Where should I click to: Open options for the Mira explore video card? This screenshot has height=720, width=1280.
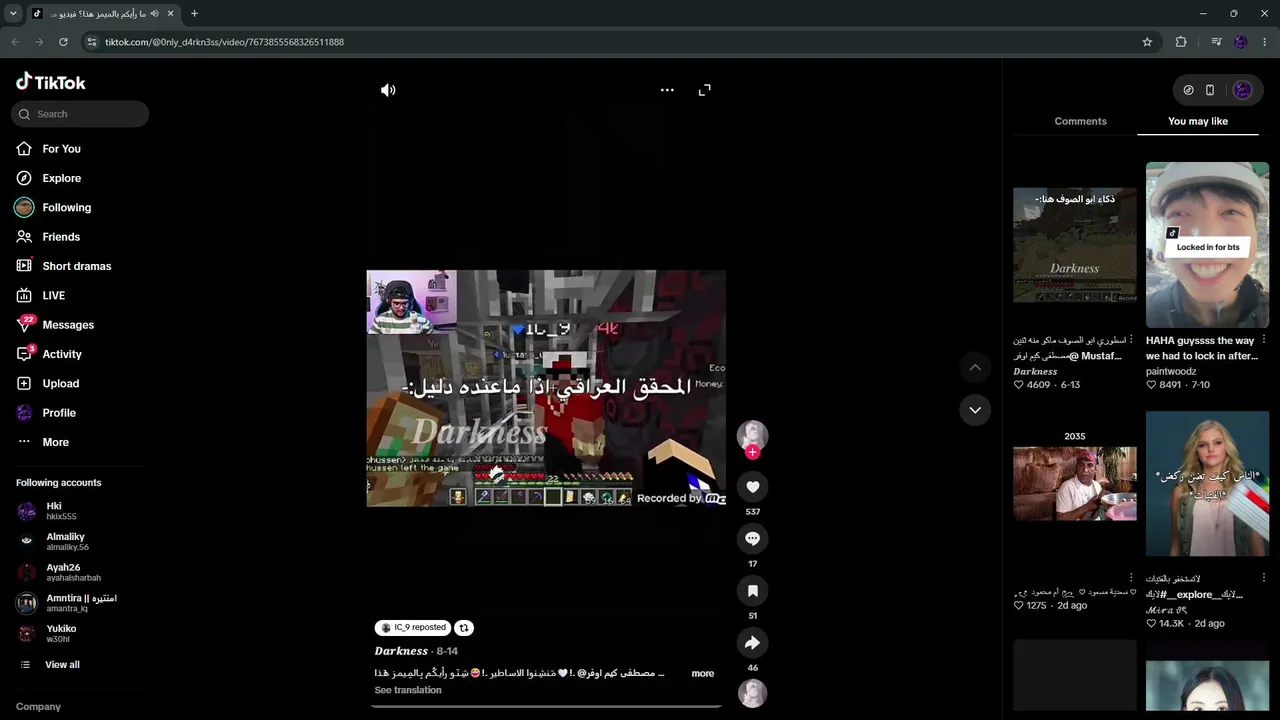coord(1264,578)
